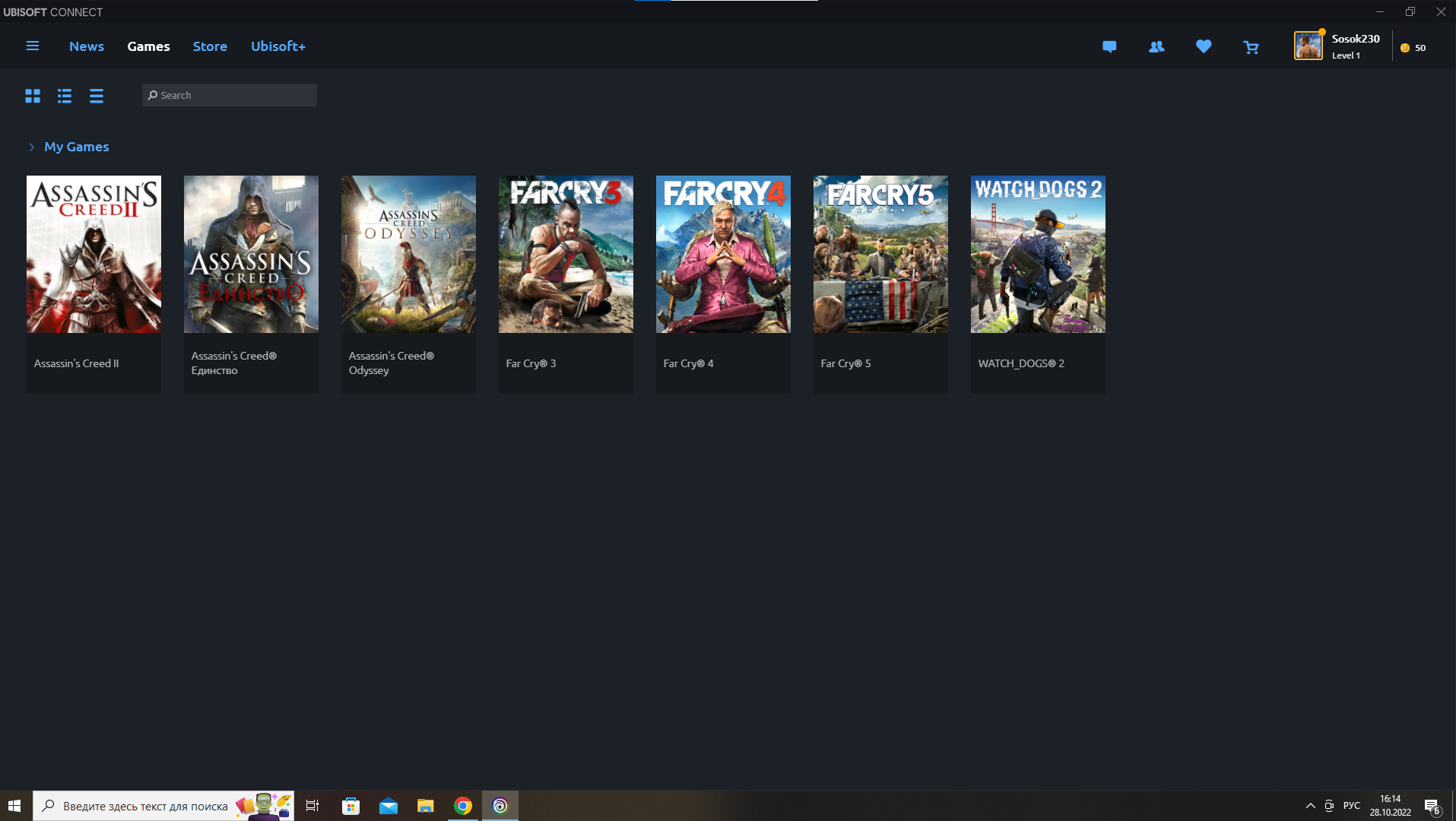Open Far Cry 4 cover
This screenshot has width=1456, height=821.
[x=723, y=254]
